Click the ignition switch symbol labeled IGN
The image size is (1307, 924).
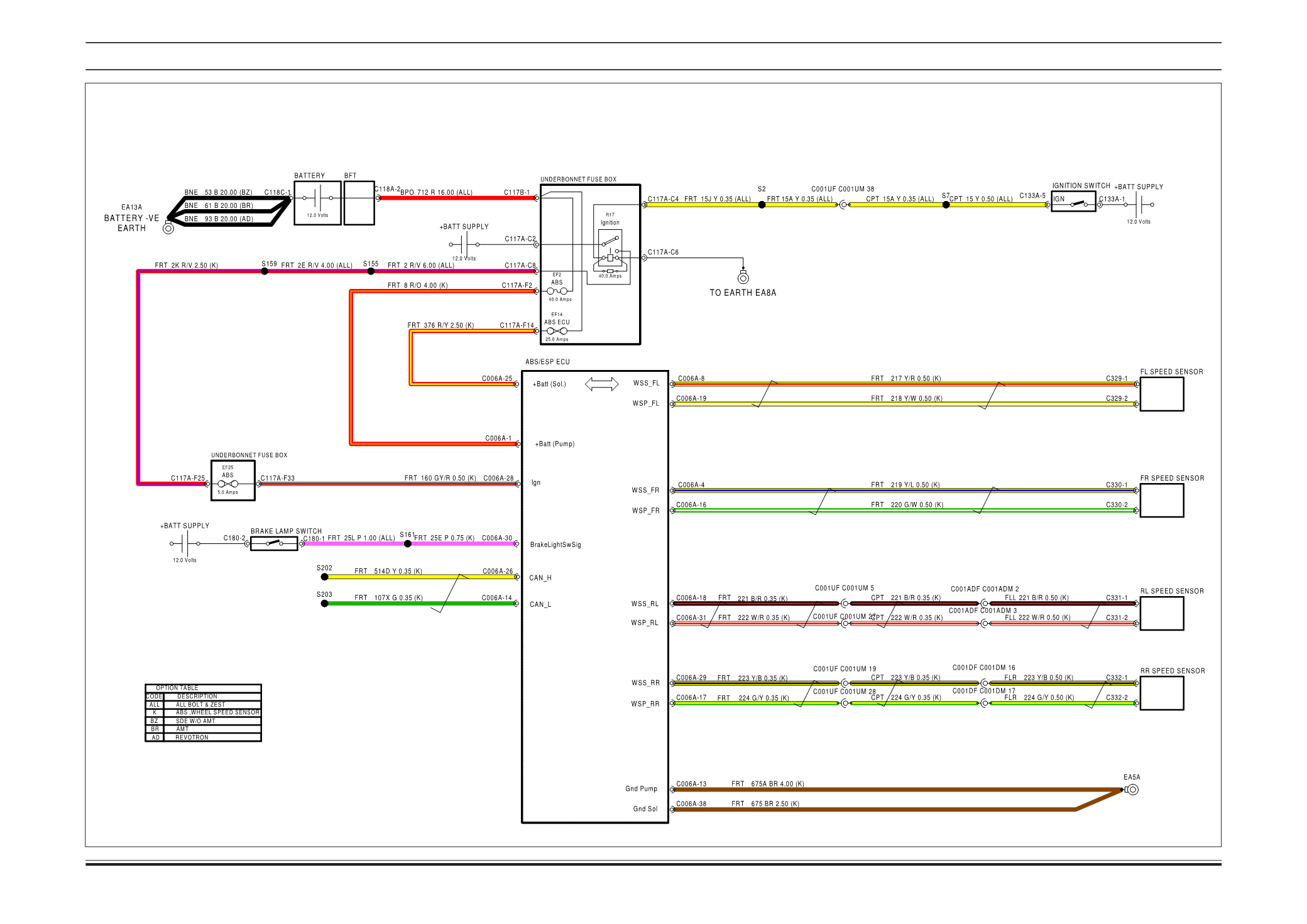(1078, 204)
